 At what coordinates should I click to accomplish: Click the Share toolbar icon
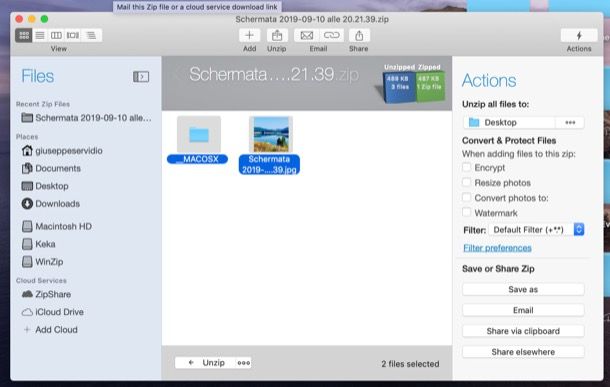click(x=359, y=35)
